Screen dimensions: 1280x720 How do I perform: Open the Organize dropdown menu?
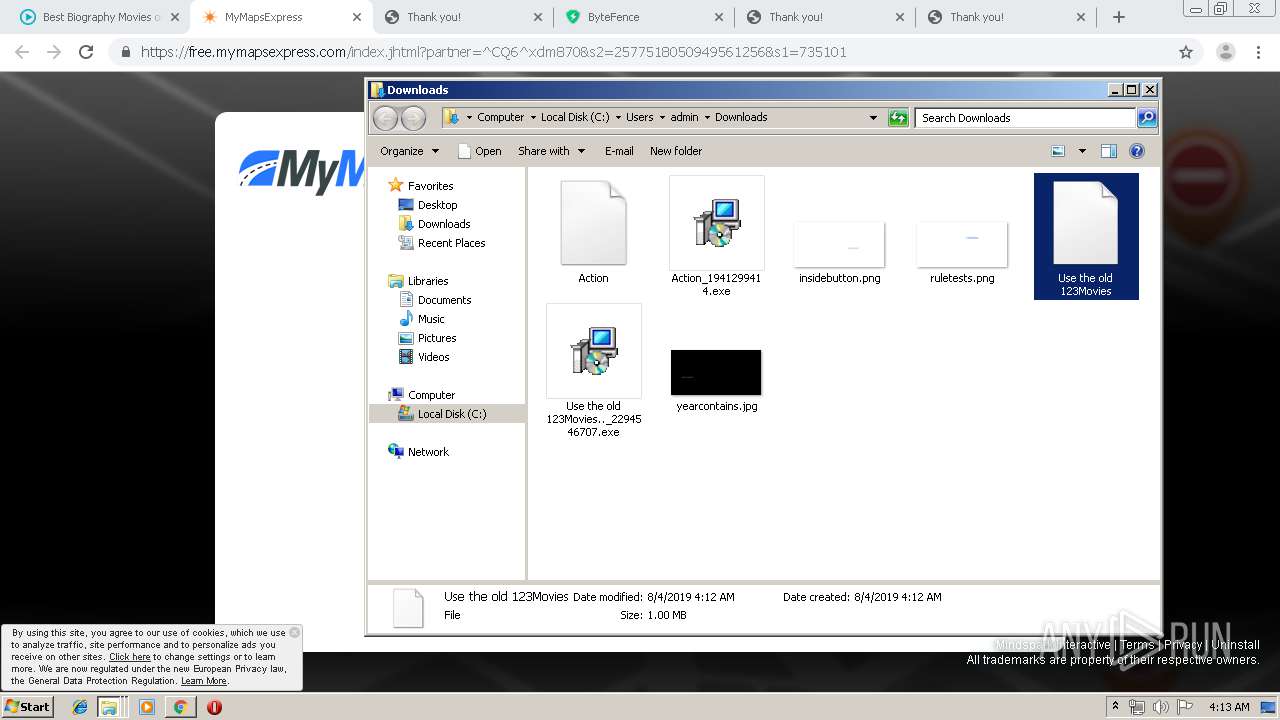[x=409, y=151]
